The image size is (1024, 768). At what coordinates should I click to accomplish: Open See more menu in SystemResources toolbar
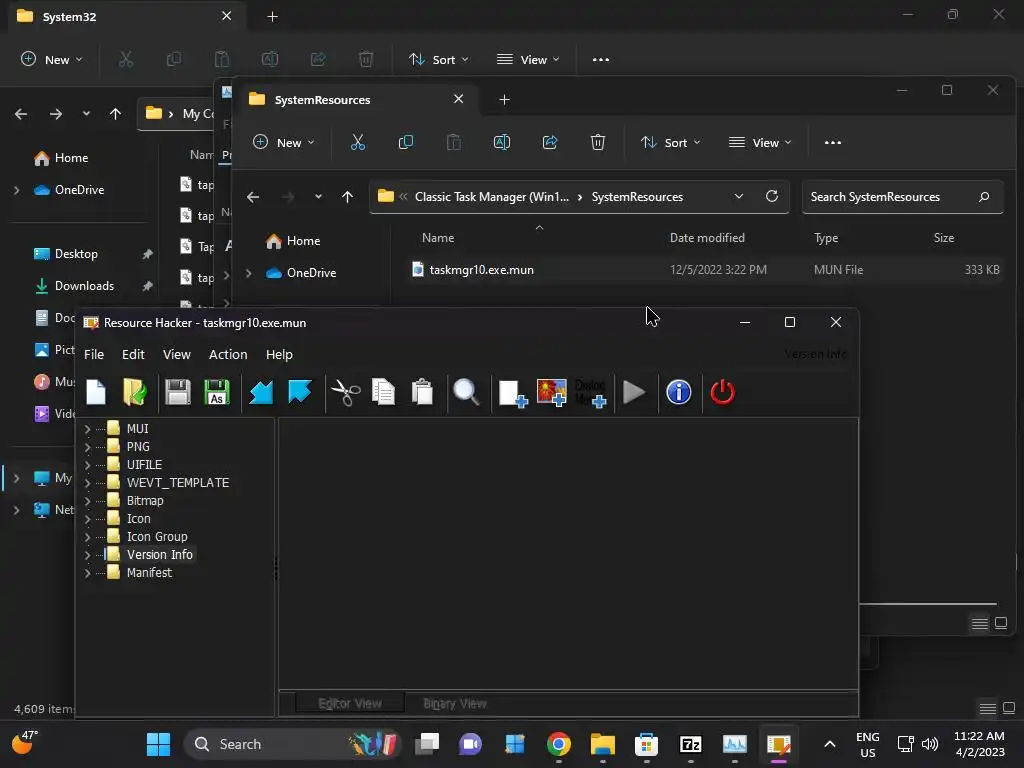pyautogui.click(x=833, y=142)
